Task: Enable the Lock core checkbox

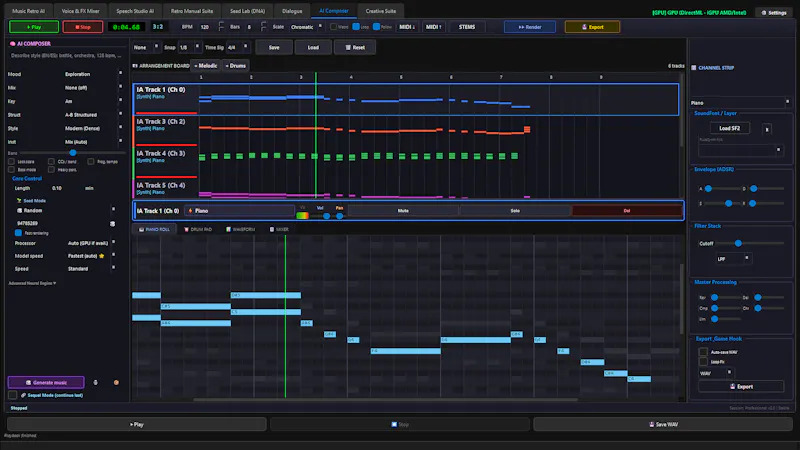Action: 11,162
